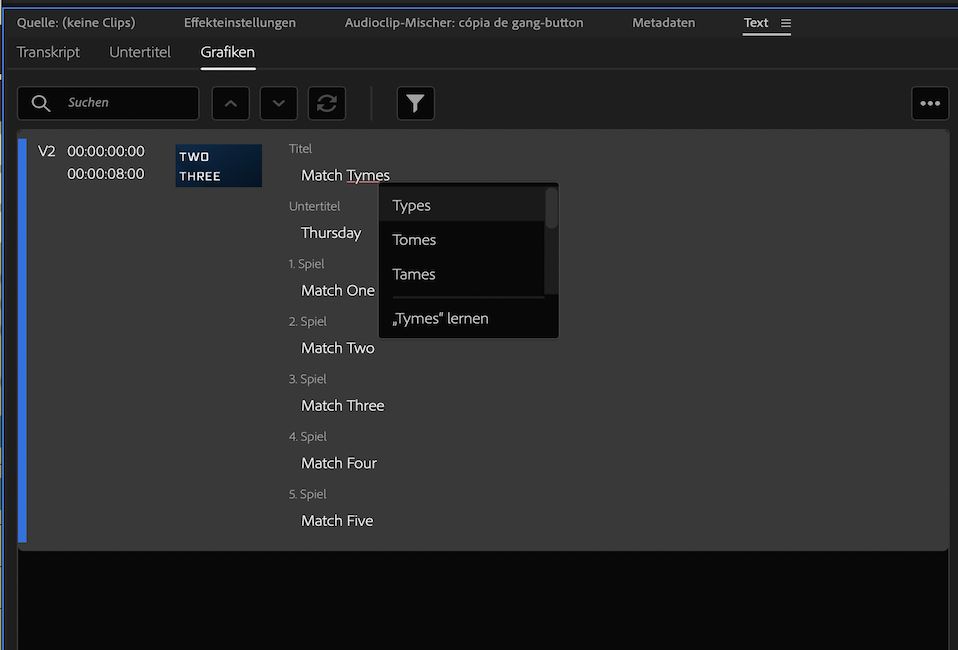958x650 pixels.
Task: Click the Match Two text field
Action: pos(338,348)
